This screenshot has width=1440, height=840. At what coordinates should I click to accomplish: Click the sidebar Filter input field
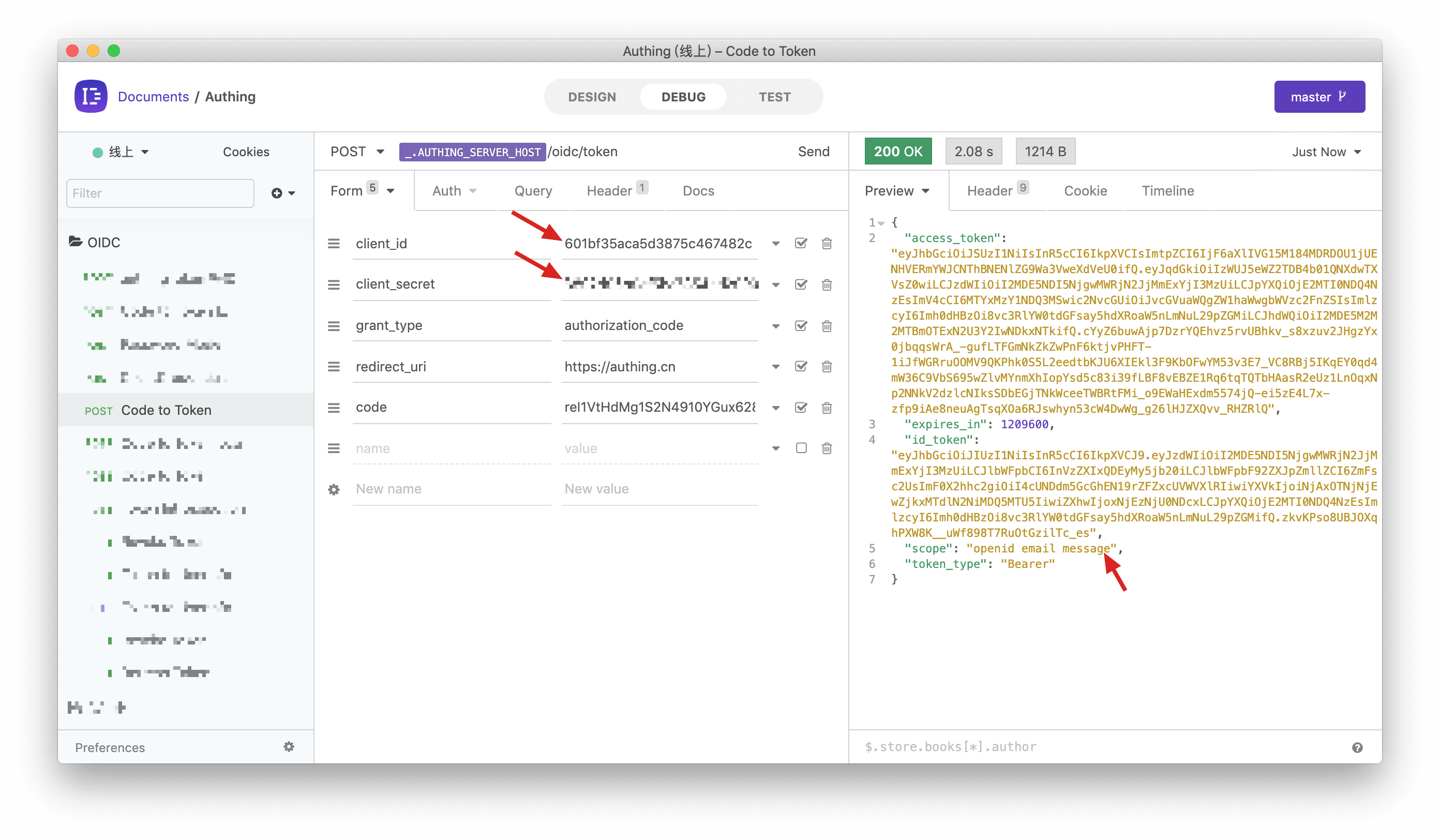click(160, 193)
